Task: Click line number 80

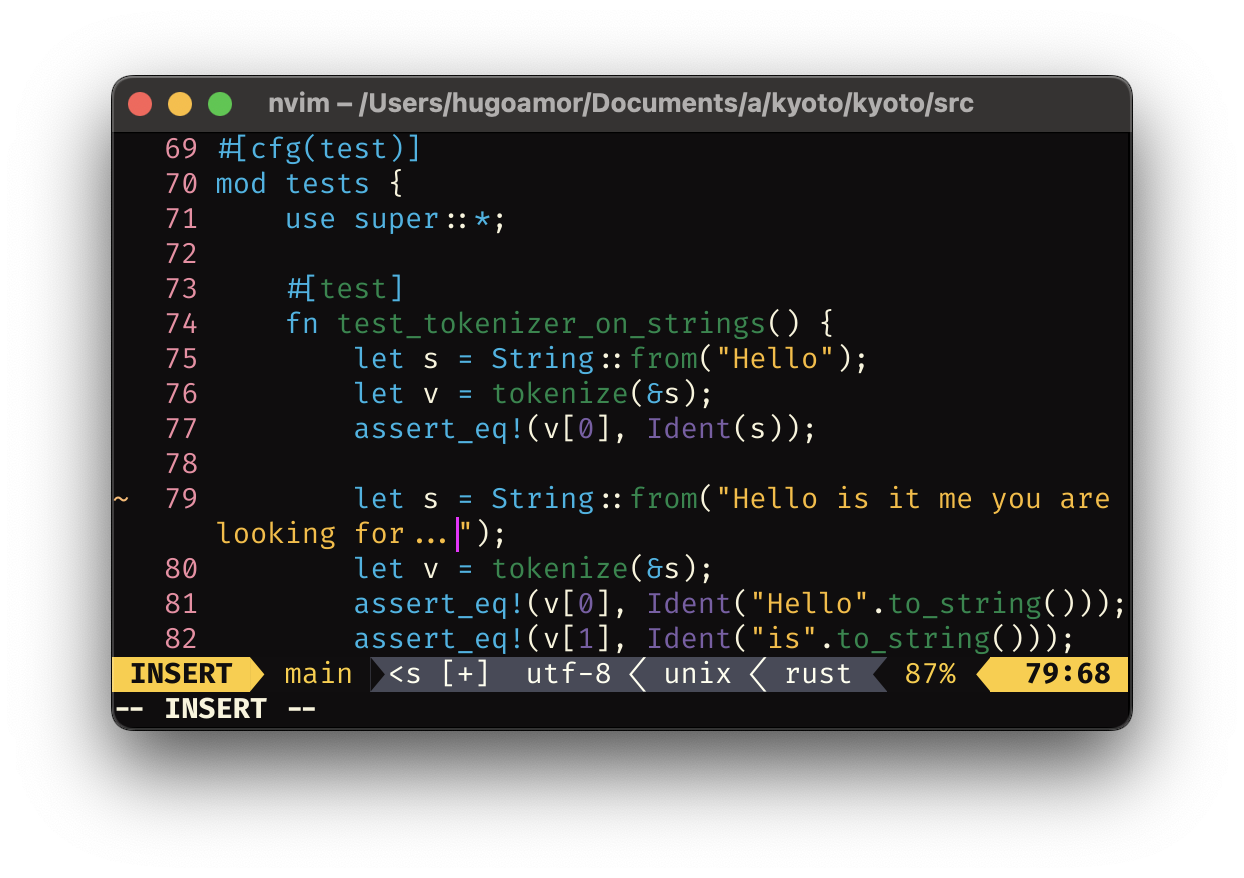Action: [x=181, y=569]
